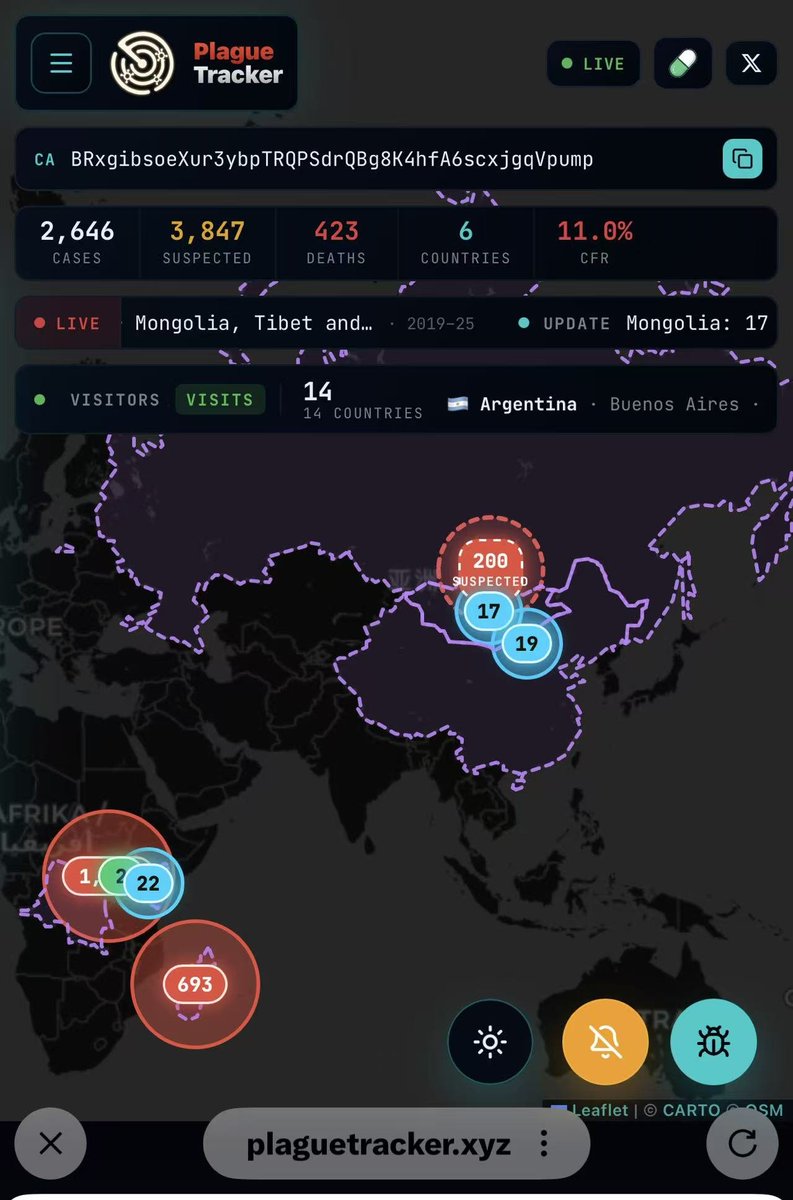This screenshot has width=793, height=1200.
Task: View the 11.0% CFR stat
Action: tap(594, 243)
